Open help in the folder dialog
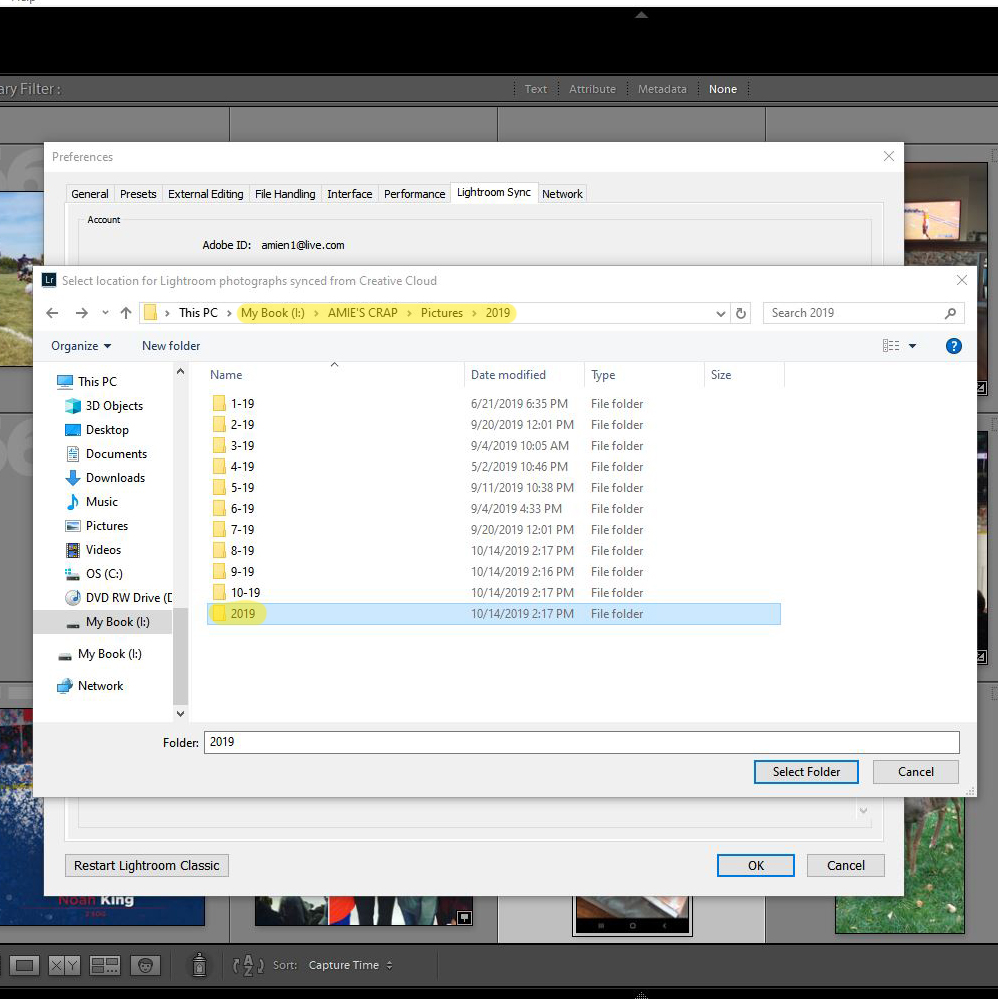This screenshot has width=998, height=999. (x=953, y=346)
